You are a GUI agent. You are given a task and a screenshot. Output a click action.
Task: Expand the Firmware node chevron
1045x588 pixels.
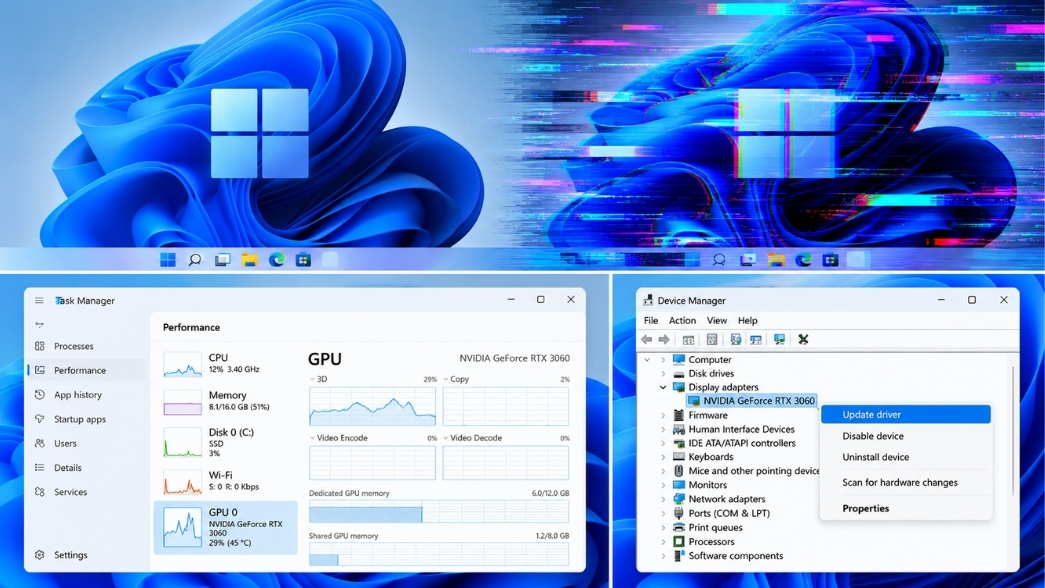pos(663,415)
